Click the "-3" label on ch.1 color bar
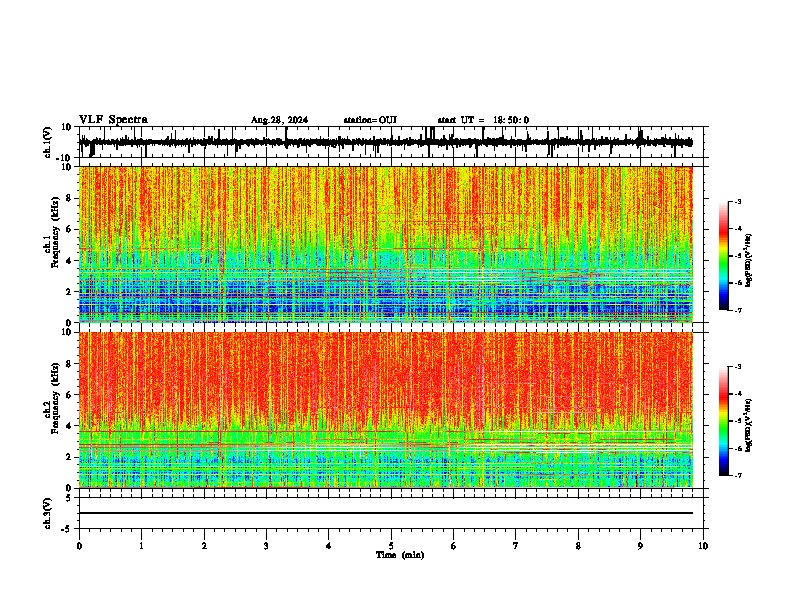 point(738,201)
